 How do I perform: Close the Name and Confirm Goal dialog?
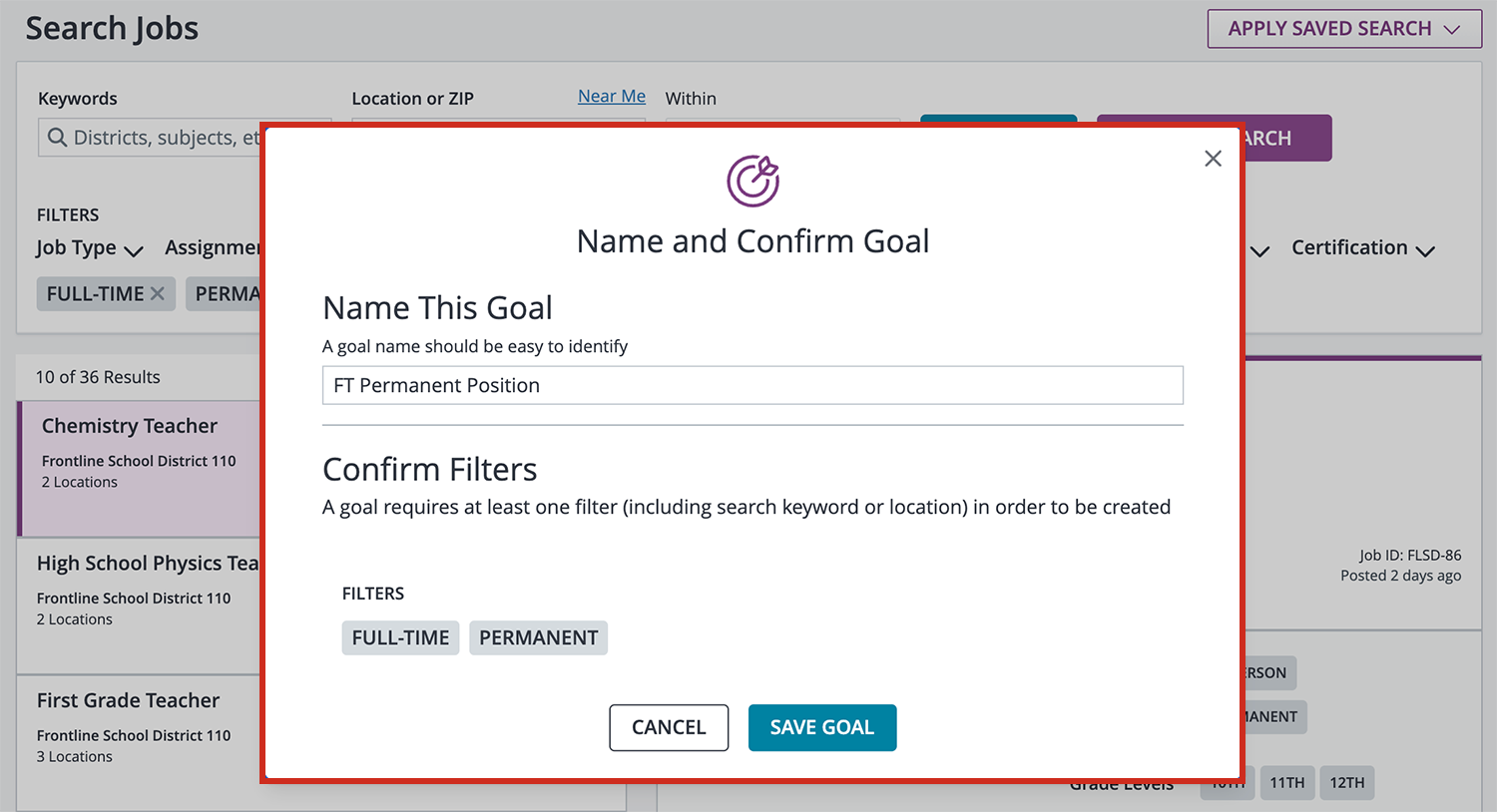(1213, 159)
